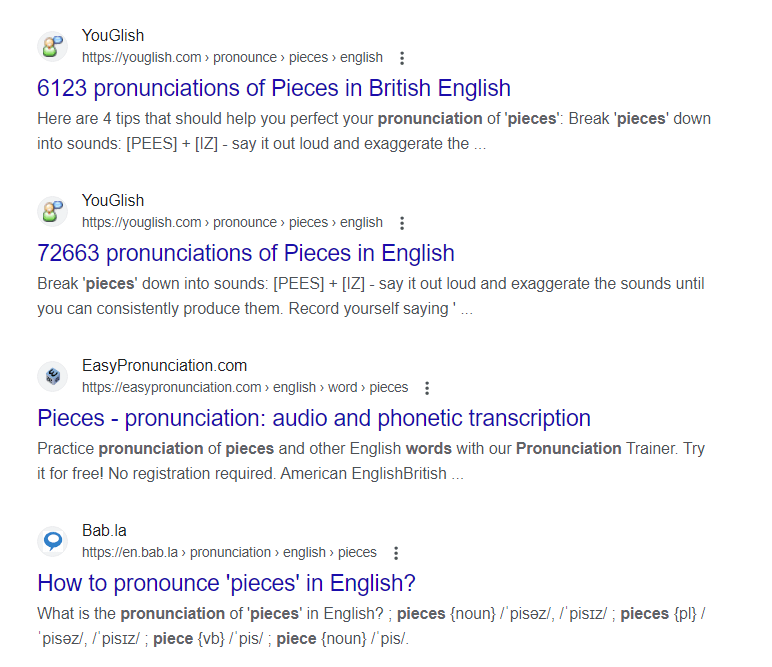
Task: Click the YouGlish site name above the 6123 result
Action: (x=113, y=36)
